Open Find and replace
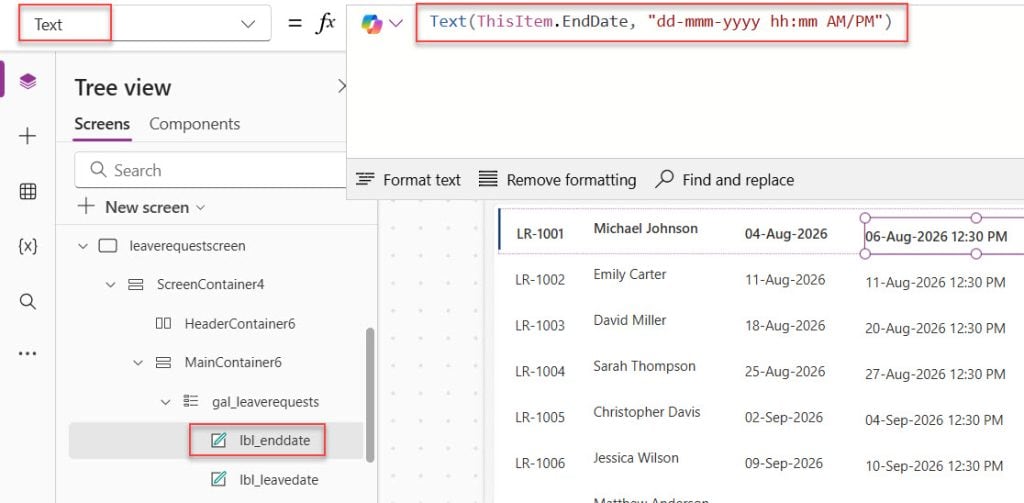The width and height of the screenshot is (1024, 503). (724, 180)
